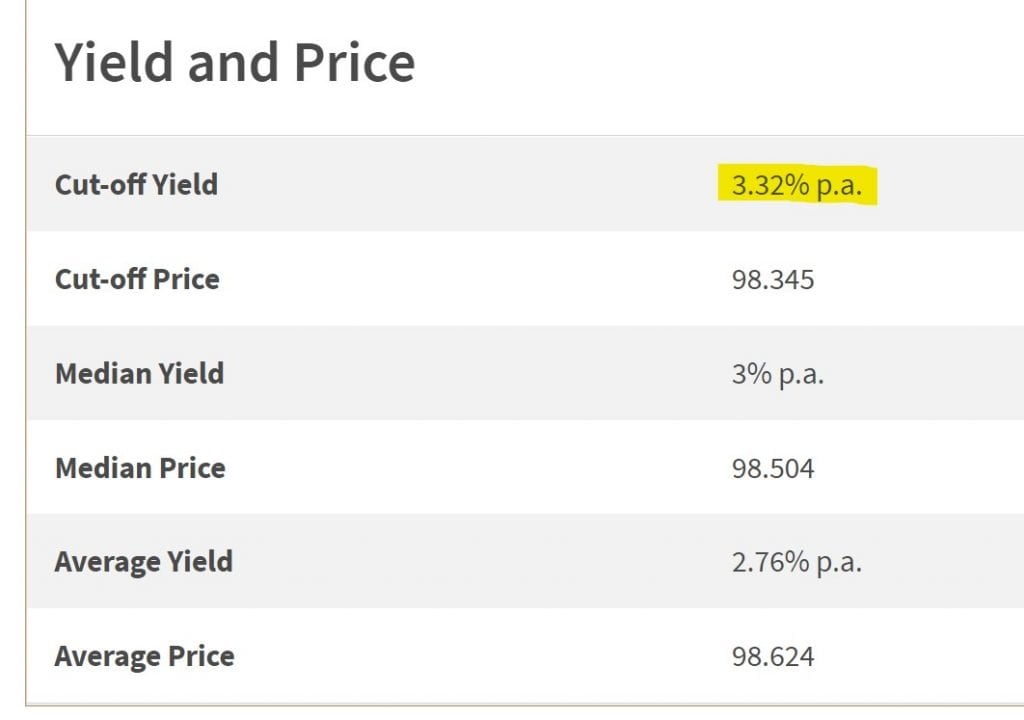The height and width of the screenshot is (720, 1024).
Task: Select the Cut-off Yield label
Action: pos(136,185)
